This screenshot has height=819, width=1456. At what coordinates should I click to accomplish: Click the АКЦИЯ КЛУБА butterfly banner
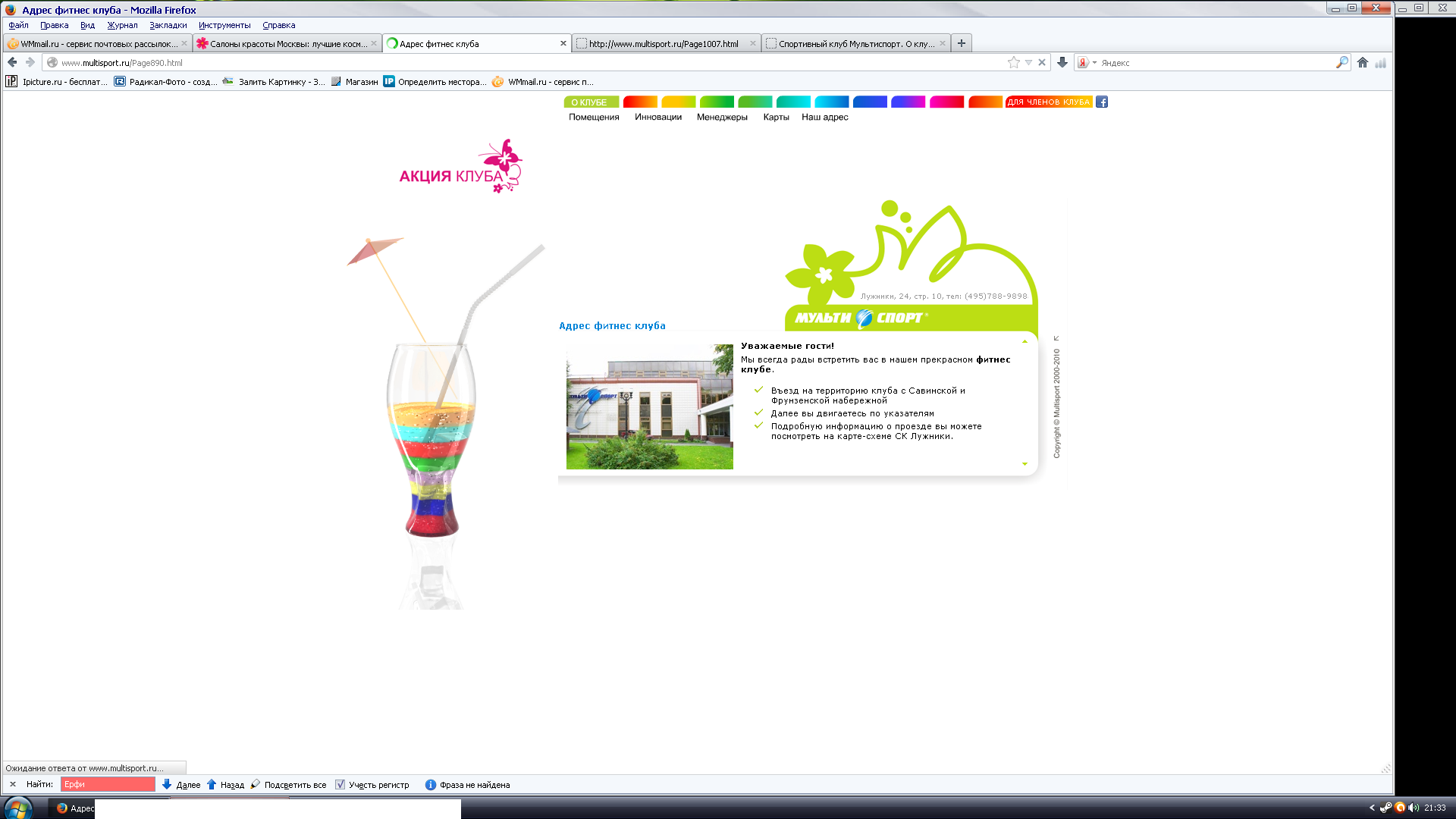(x=460, y=167)
